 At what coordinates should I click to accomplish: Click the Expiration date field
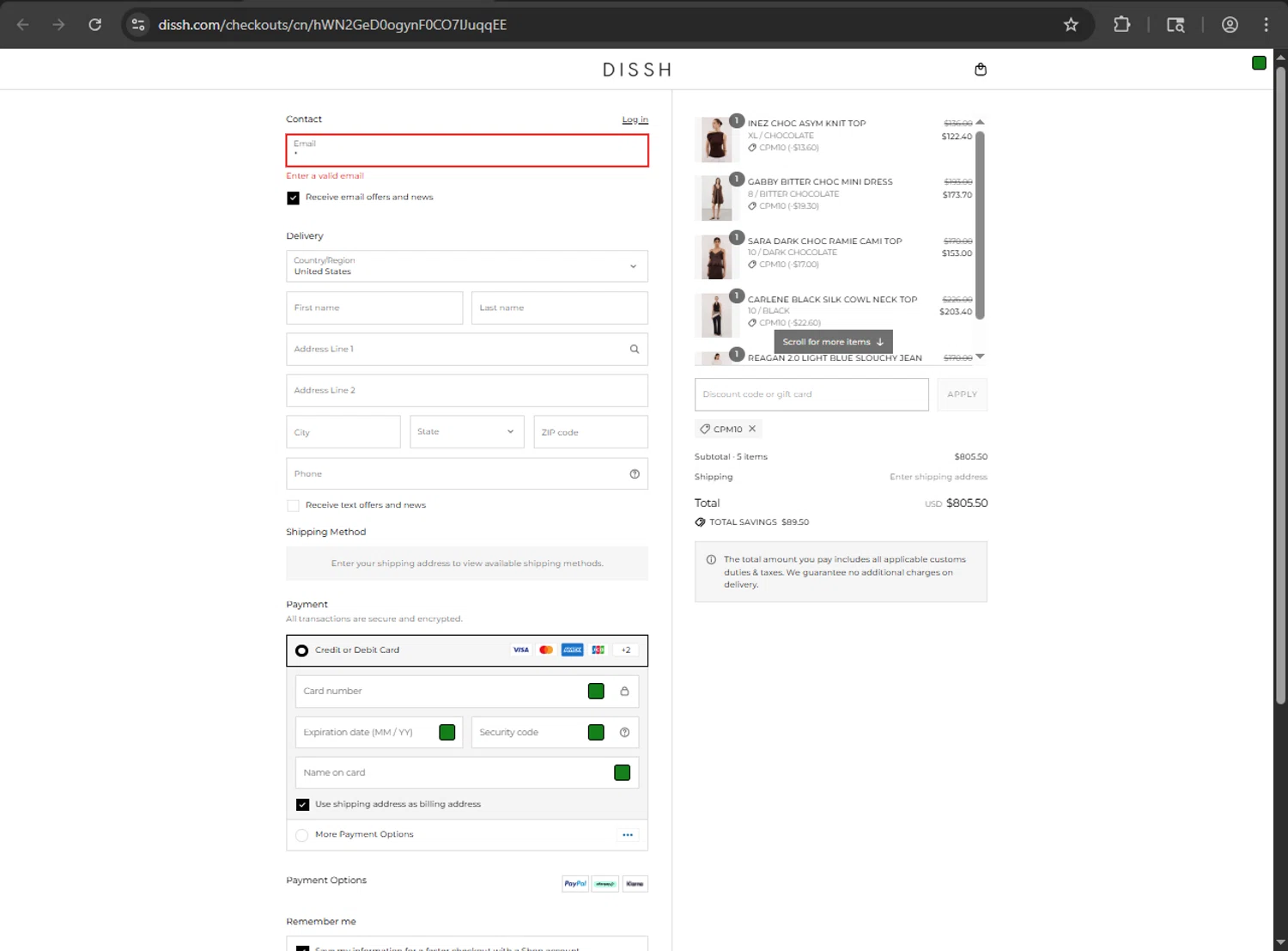pyautogui.click(x=379, y=732)
